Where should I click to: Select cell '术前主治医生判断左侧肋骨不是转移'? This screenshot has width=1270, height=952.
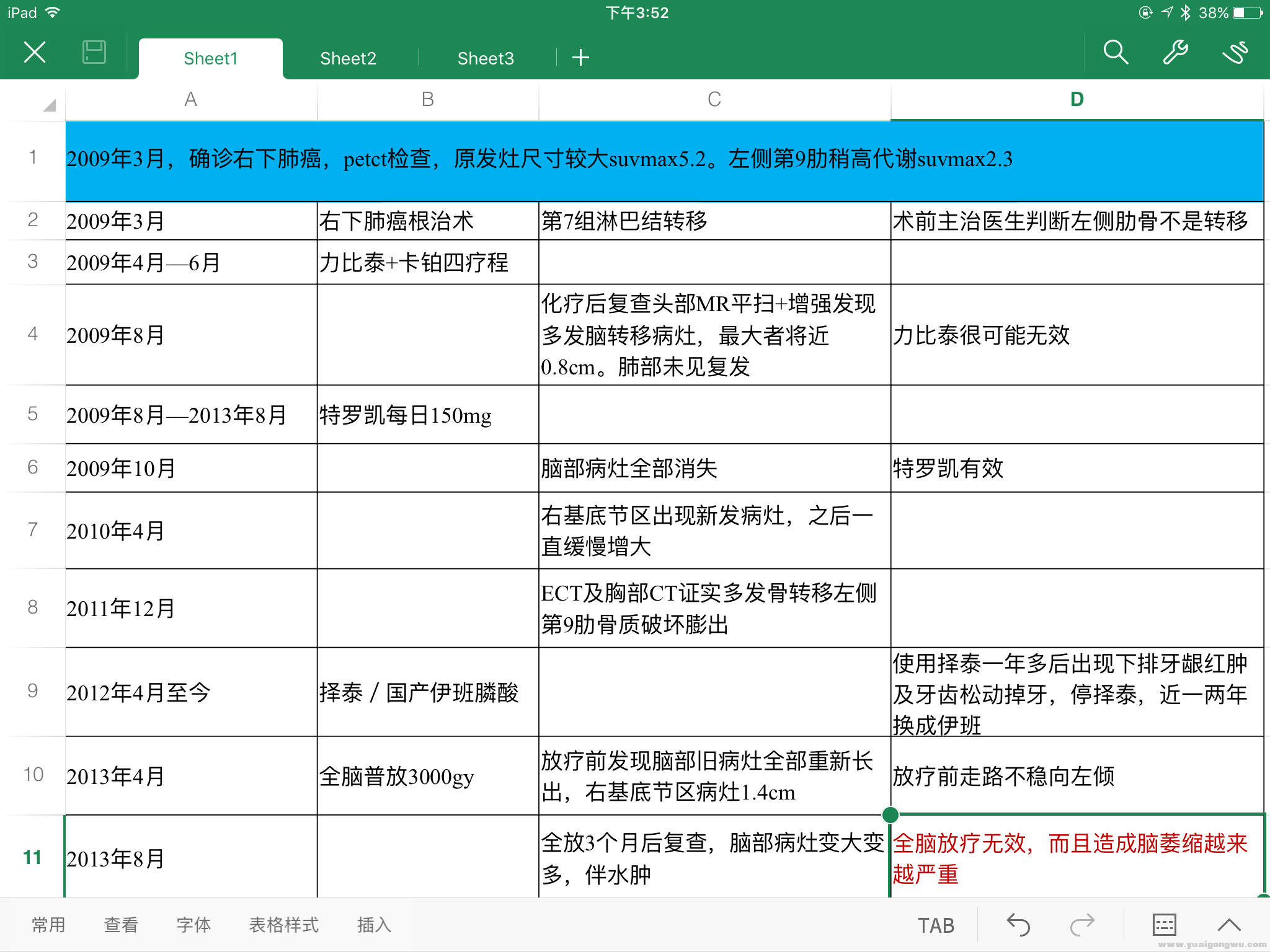[x=1077, y=221]
